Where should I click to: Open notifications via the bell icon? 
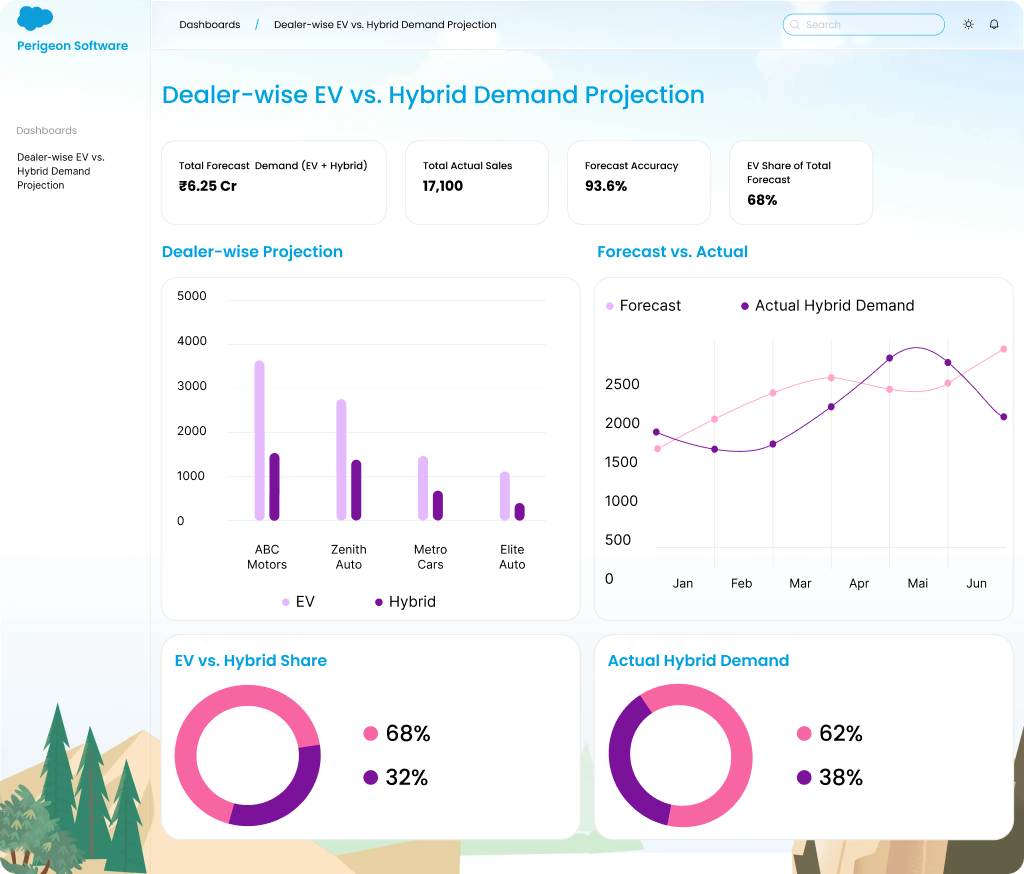coord(994,24)
